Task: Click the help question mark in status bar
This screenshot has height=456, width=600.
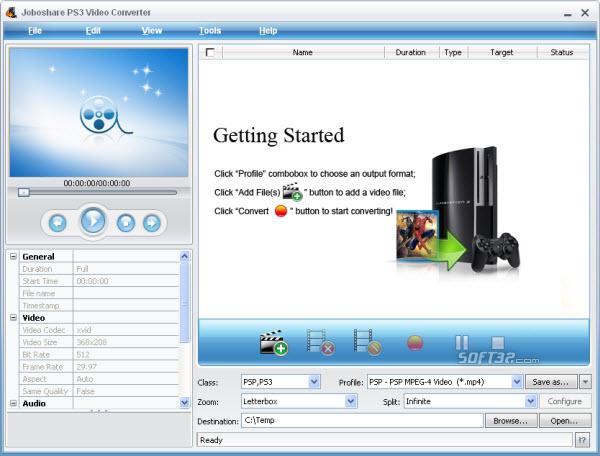Action: tap(582, 440)
